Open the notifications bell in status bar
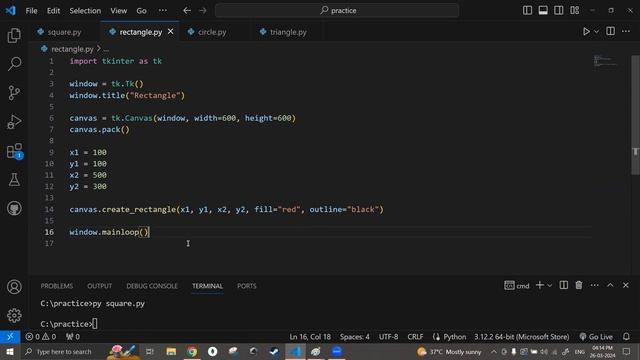The width and height of the screenshot is (640, 360). (x=626, y=337)
